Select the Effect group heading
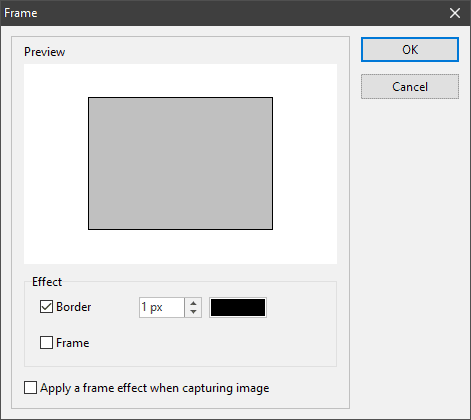This screenshot has height=420, width=471. point(47,282)
